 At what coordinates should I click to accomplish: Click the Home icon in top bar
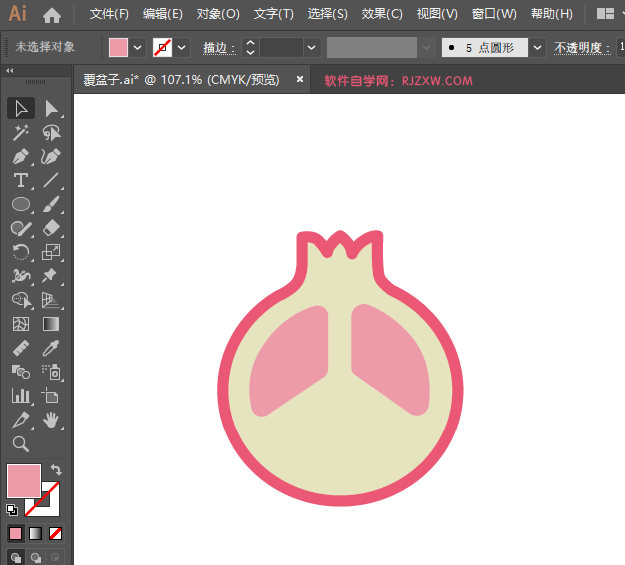[52, 15]
